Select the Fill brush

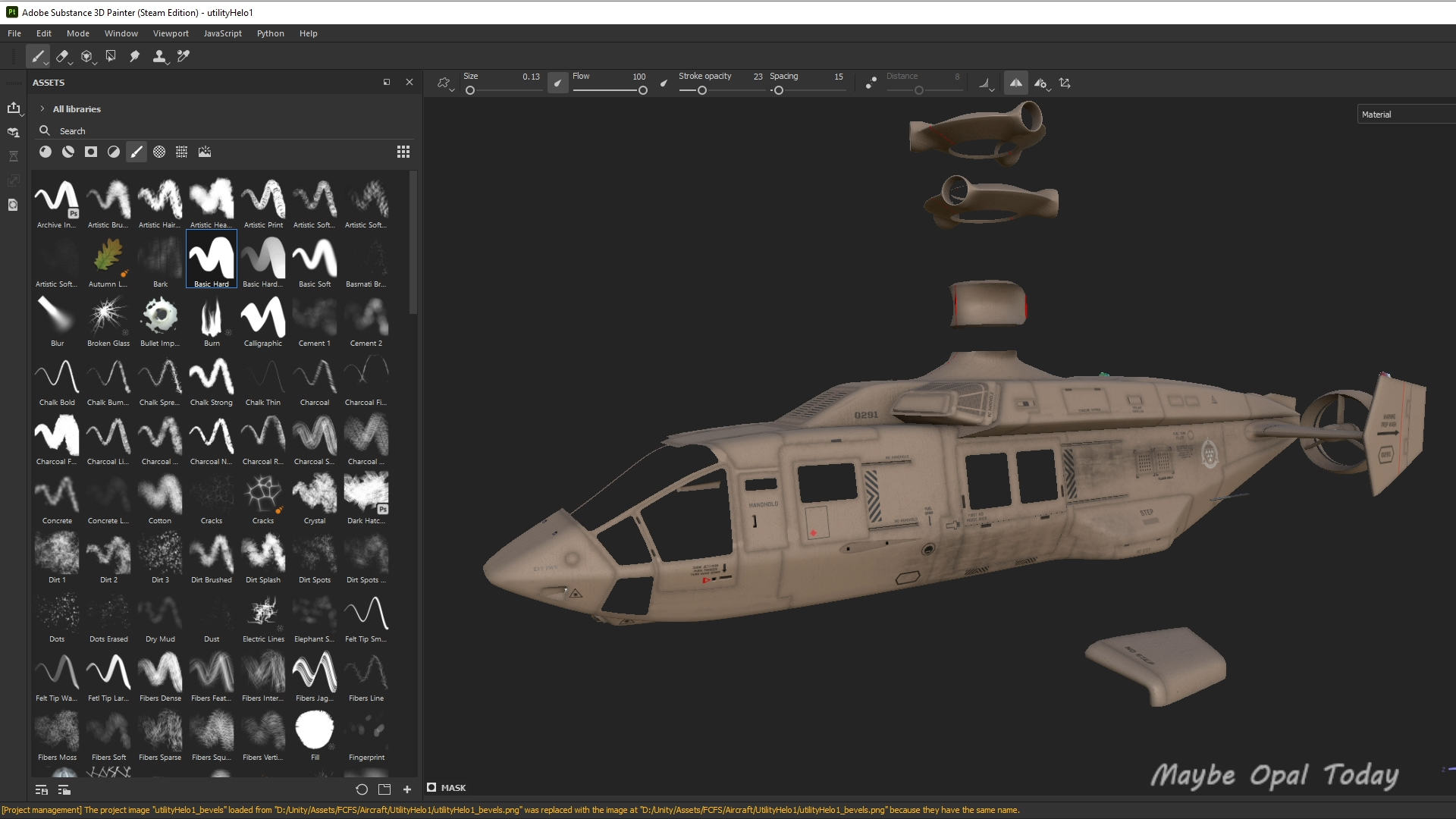pyautogui.click(x=315, y=733)
